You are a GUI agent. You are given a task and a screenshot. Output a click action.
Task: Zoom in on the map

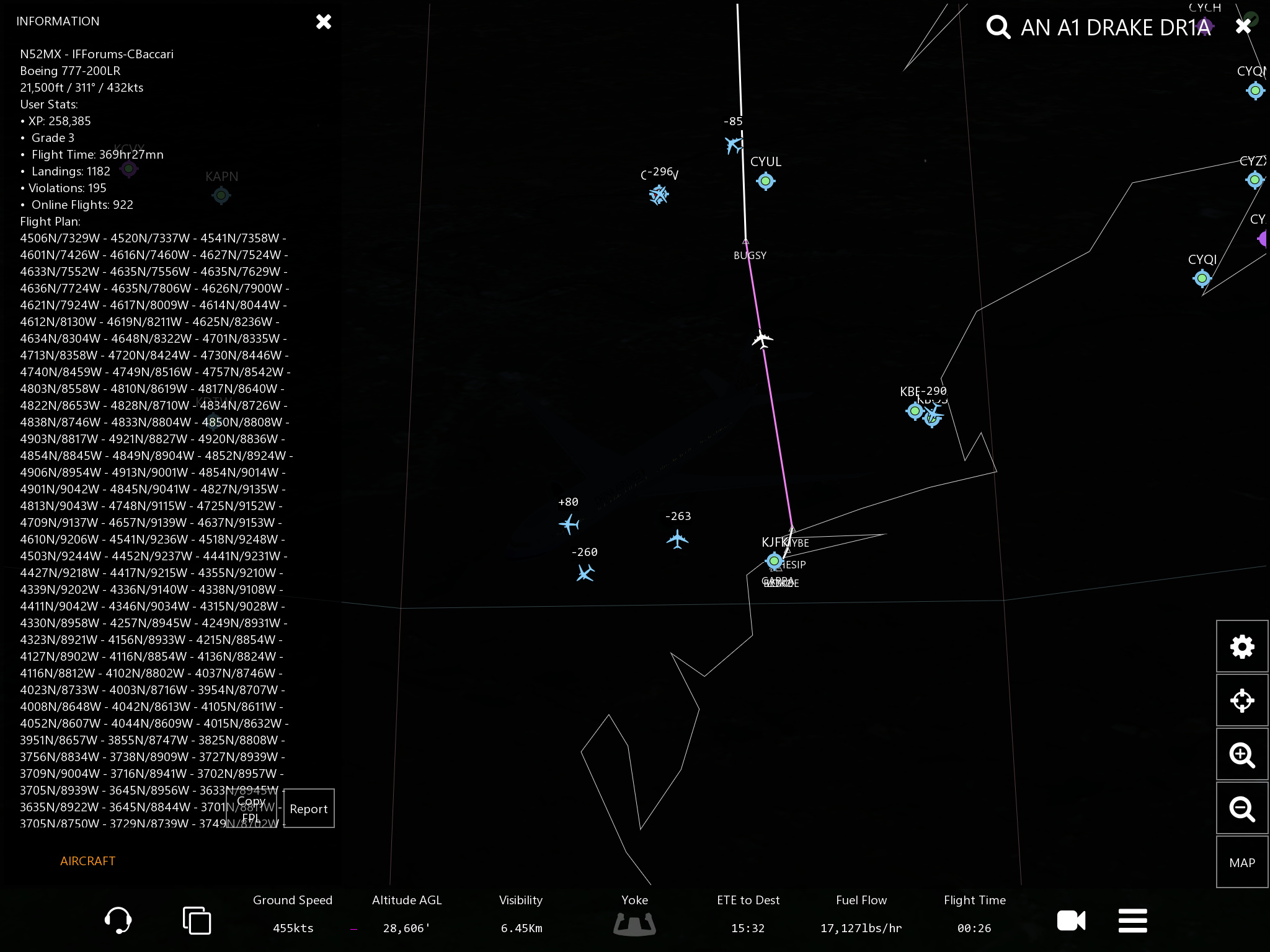point(1241,755)
